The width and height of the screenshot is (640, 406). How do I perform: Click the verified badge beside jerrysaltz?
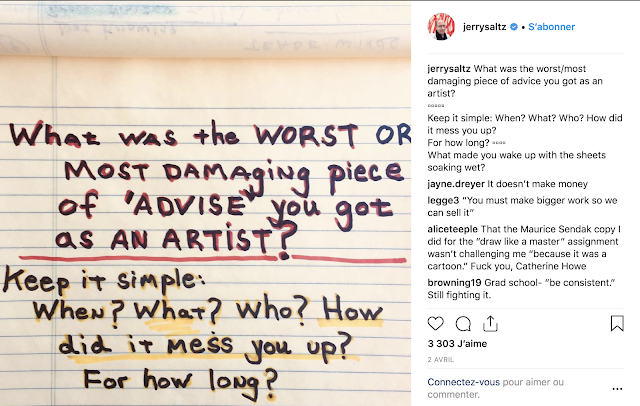pos(514,27)
